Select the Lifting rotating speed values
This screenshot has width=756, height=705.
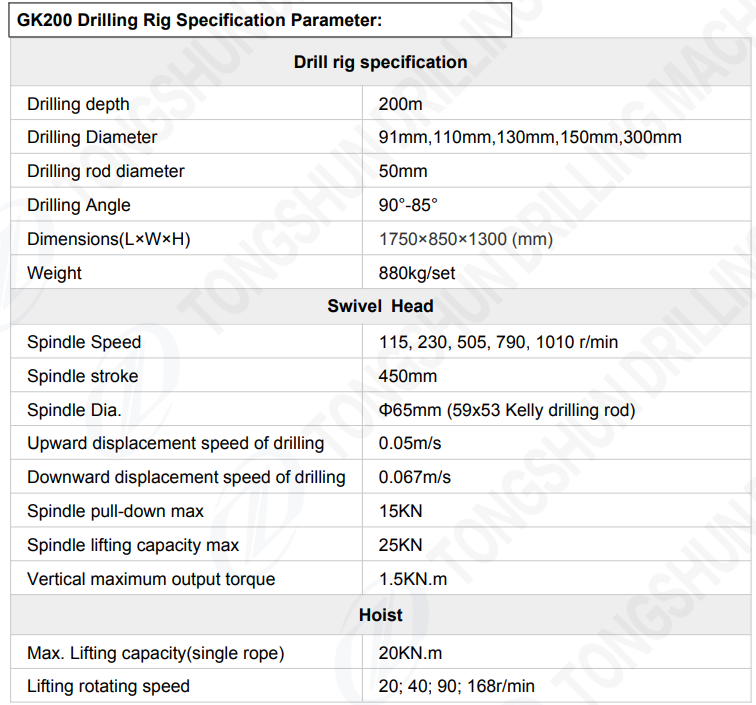click(x=457, y=686)
